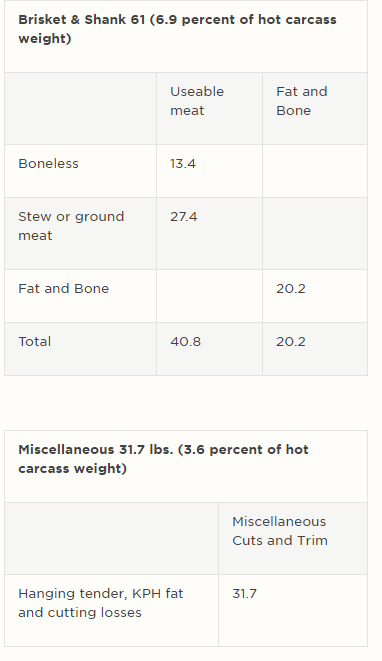
Task: Click the Brisket & Shank table heading
Action: 177,29
